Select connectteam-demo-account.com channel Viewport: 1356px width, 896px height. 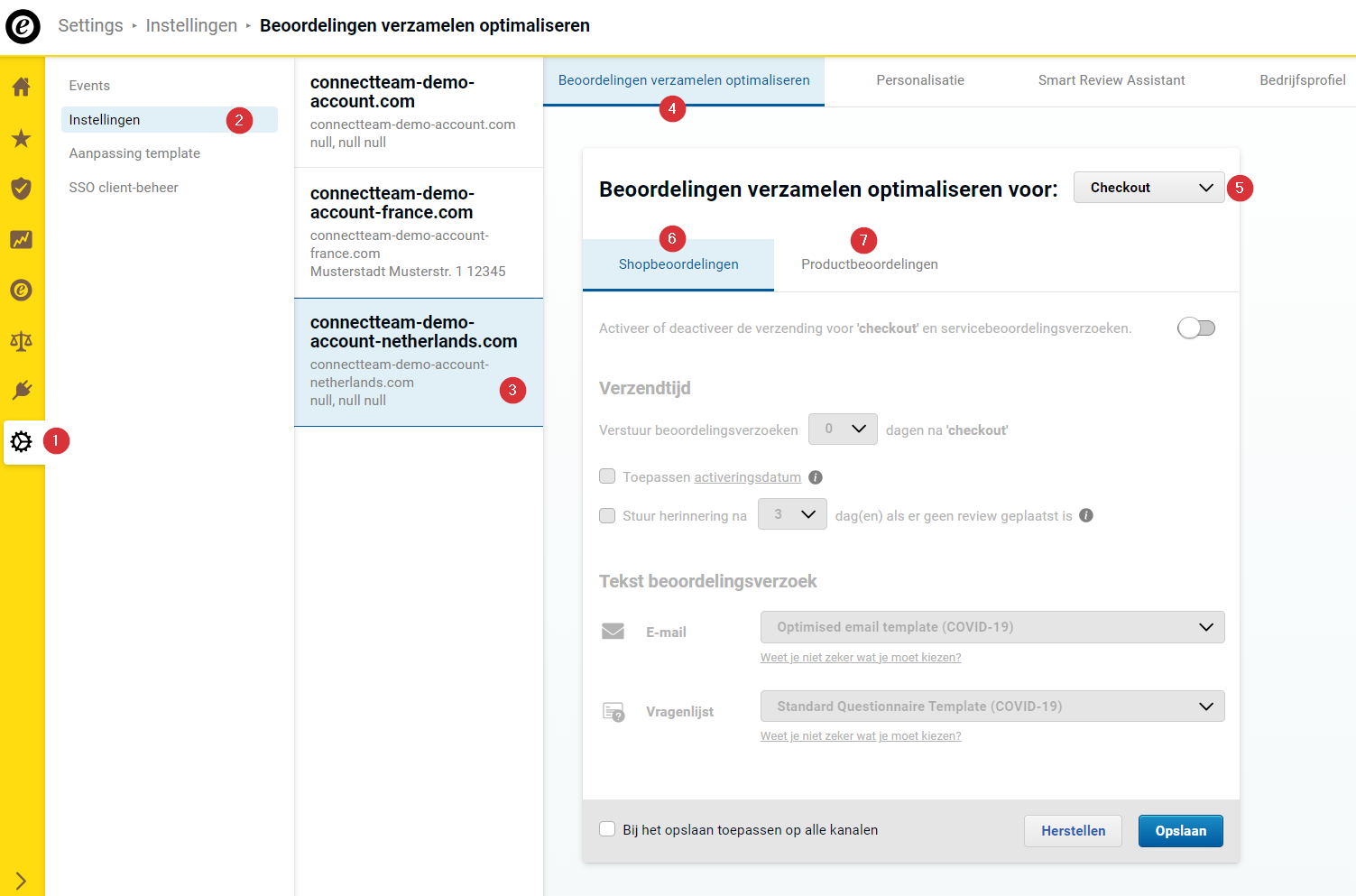tap(419, 112)
